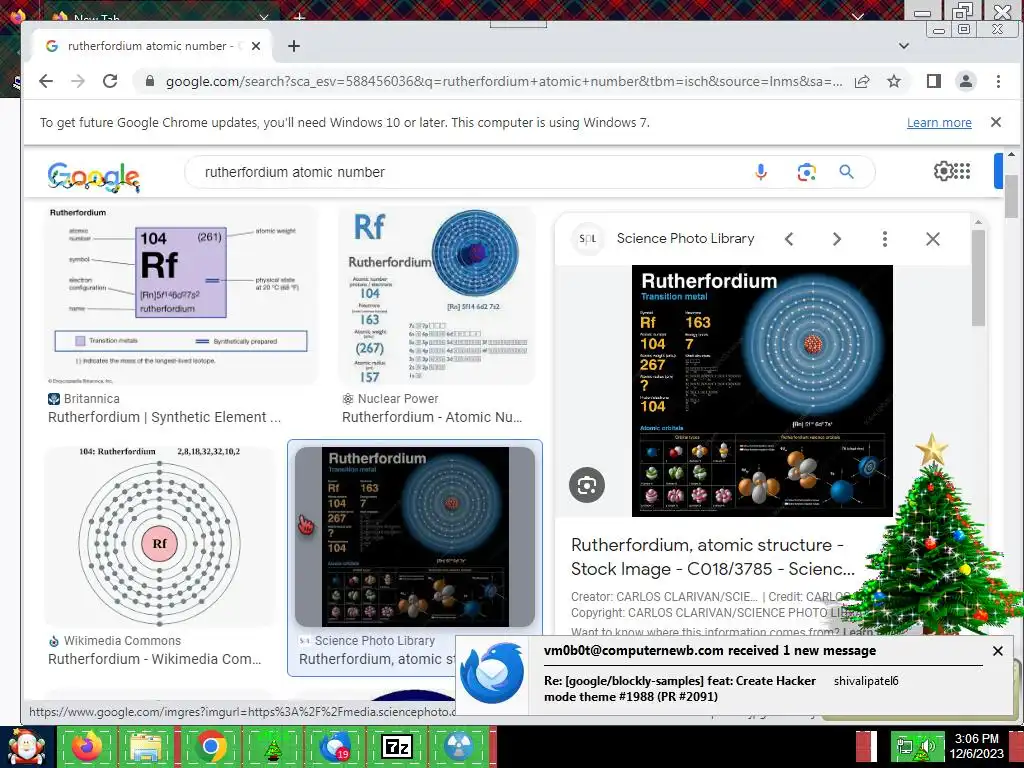Image resolution: width=1024 pixels, height=768 pixels.
Task: Click the Christmas tree taskbar icon
Action: point(272,747)
